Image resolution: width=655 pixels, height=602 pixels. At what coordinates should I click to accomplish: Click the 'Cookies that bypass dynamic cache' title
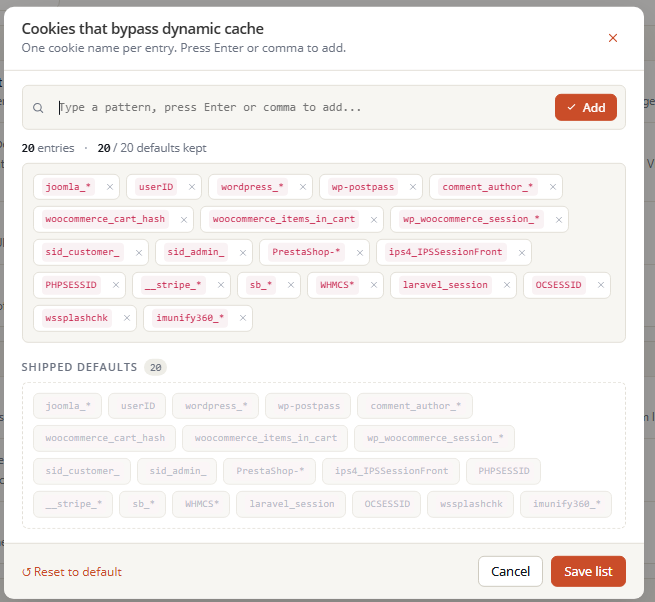[x=143, y=29]
